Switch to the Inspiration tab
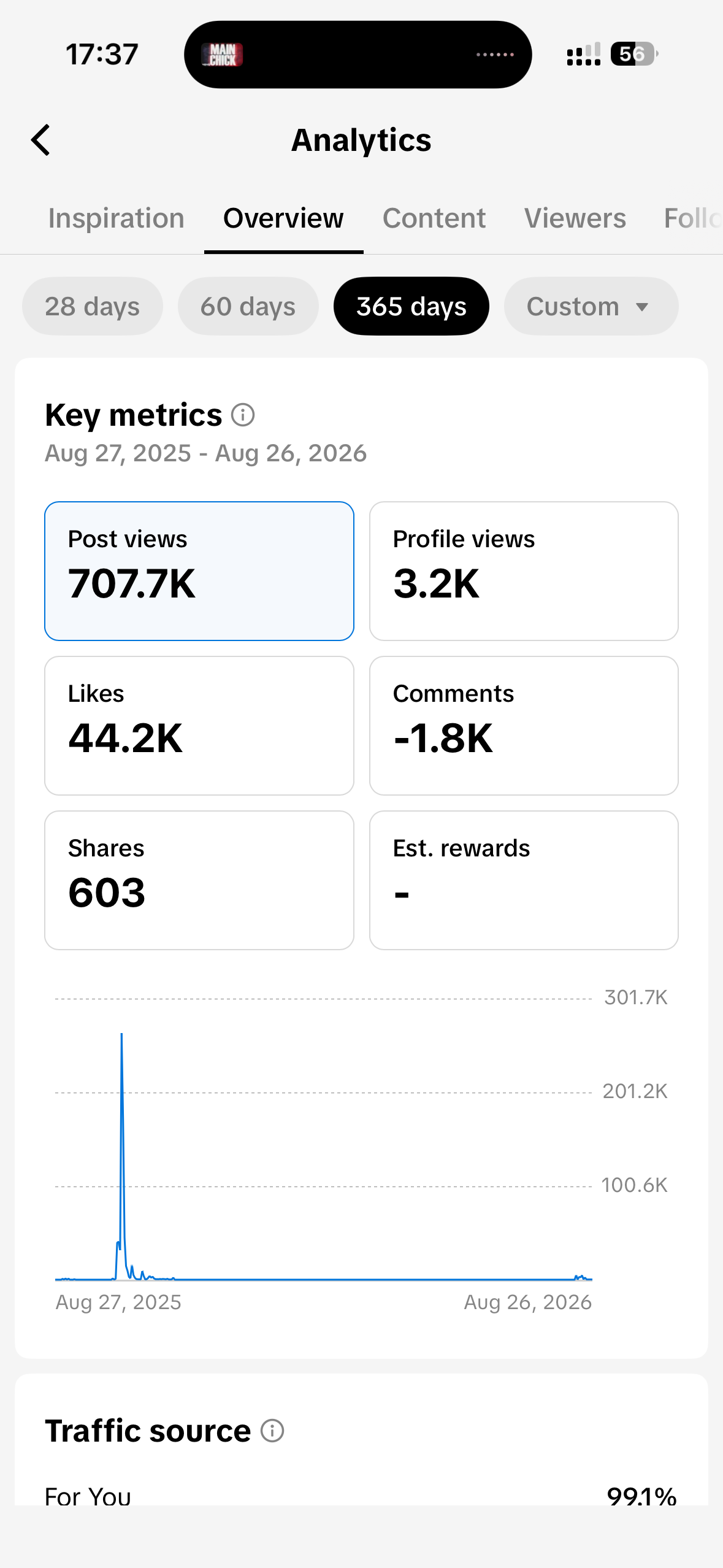The height and width of the screenshot is (1568, 723). (117, 218)
